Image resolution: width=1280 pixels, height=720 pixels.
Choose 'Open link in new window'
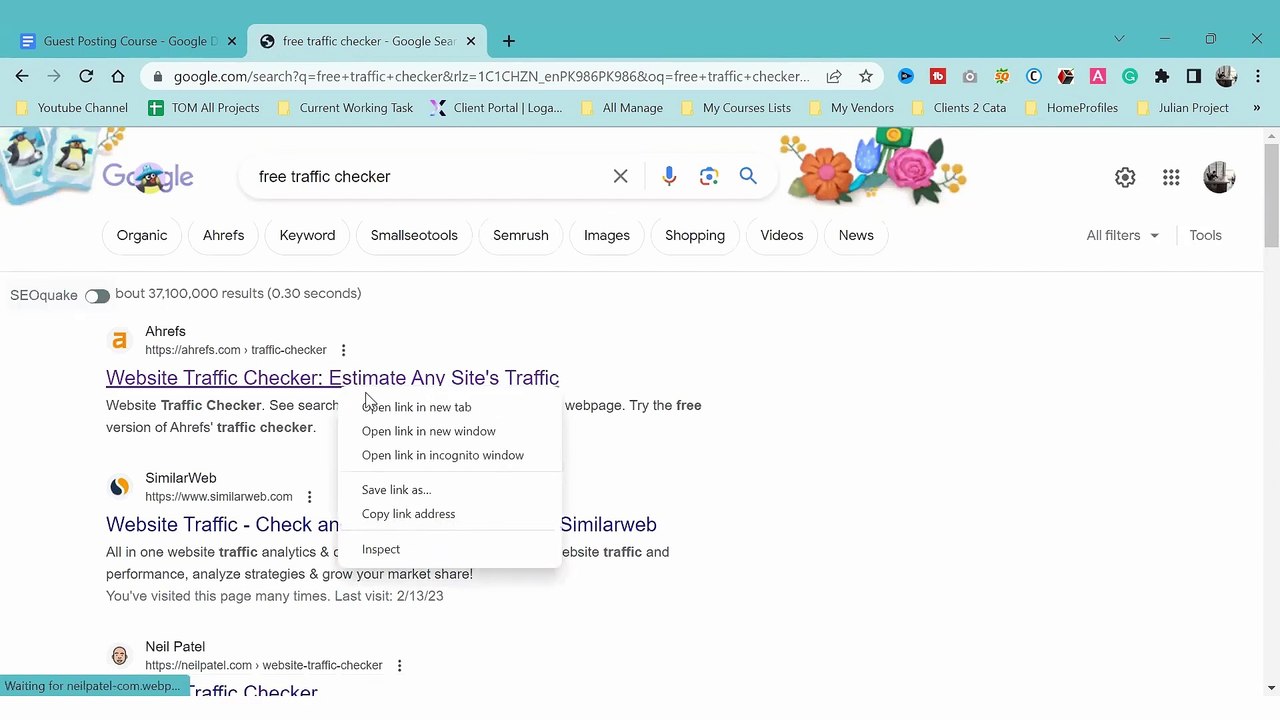450,431
